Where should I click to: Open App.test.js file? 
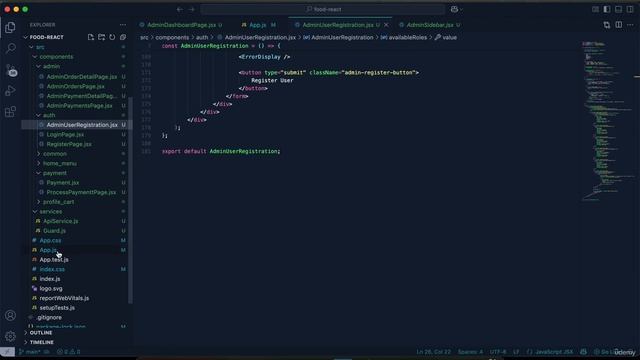pos(54,260)
